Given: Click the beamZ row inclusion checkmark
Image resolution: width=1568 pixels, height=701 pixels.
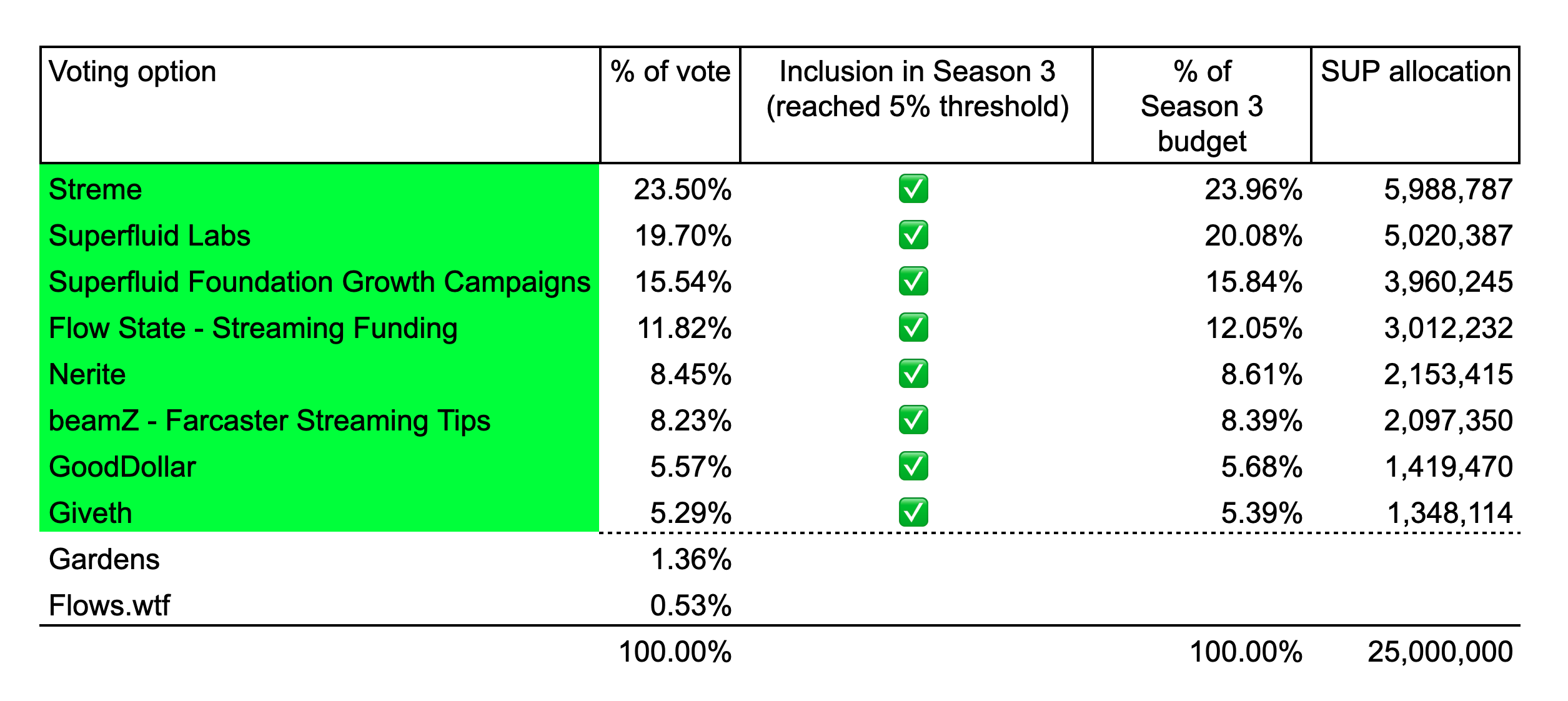Looking at the screenshot, I should (913, 420).
